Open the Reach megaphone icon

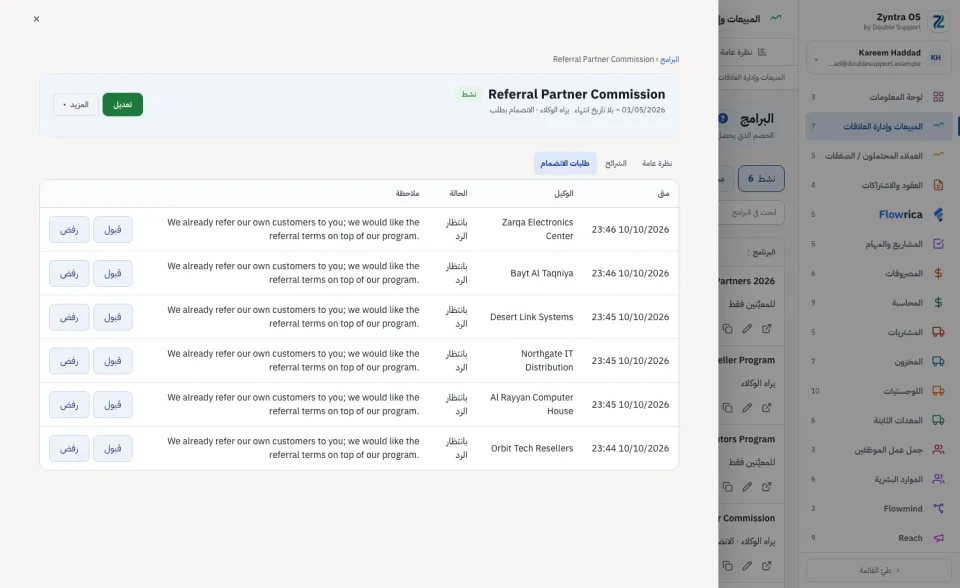click(x=938, y=538)
